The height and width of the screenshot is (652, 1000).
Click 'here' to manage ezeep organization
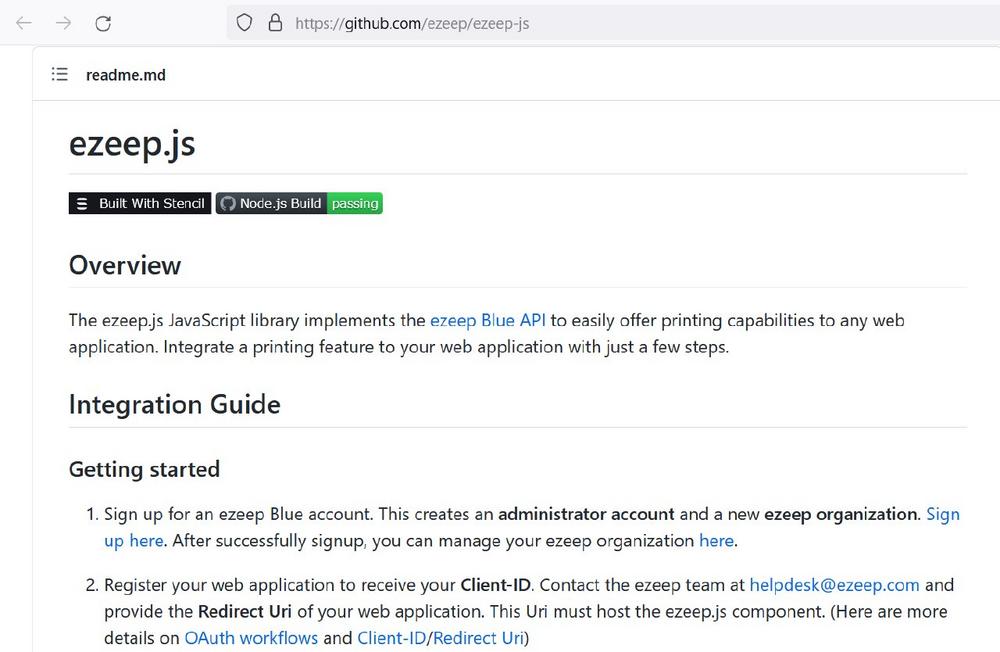pos(716,541)
